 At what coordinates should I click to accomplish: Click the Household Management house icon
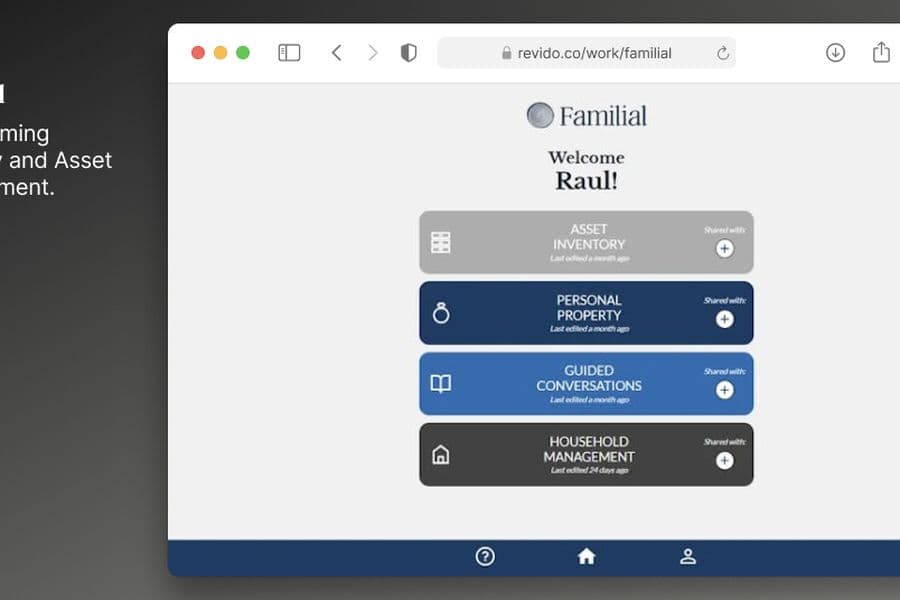441,455
